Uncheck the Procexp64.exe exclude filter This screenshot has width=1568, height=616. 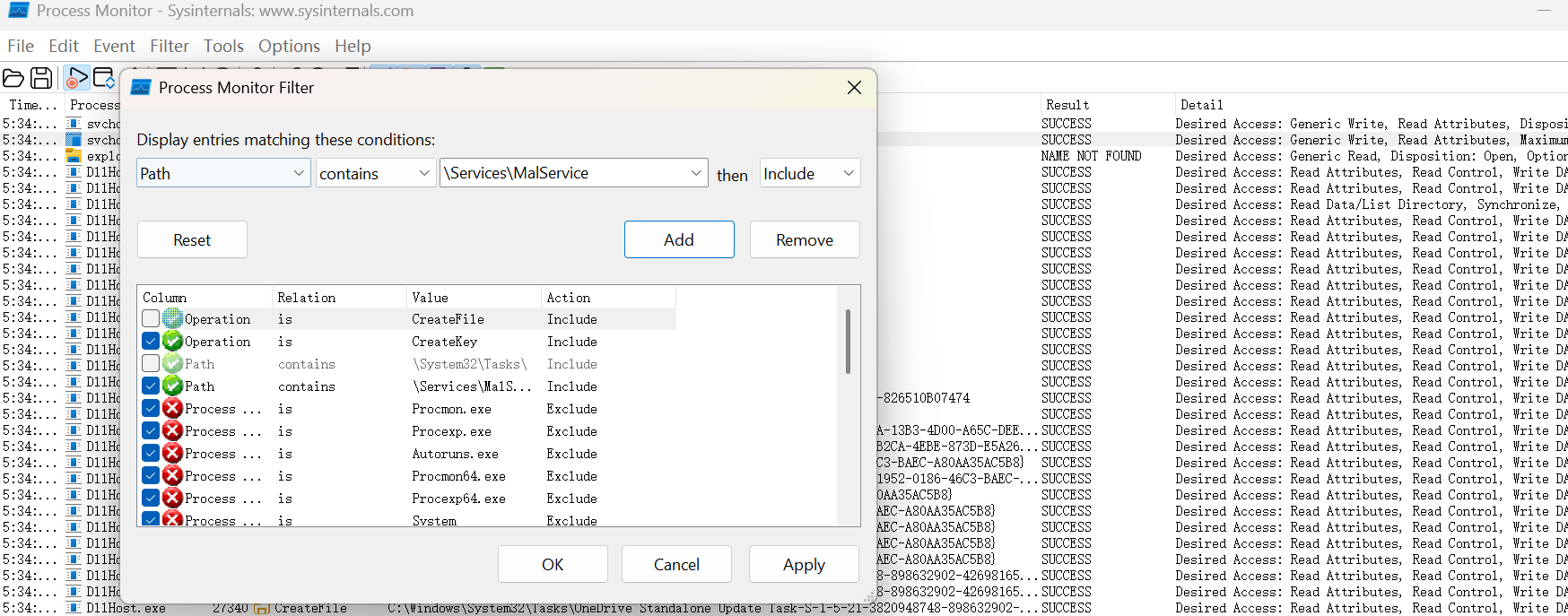click(151, 498)
